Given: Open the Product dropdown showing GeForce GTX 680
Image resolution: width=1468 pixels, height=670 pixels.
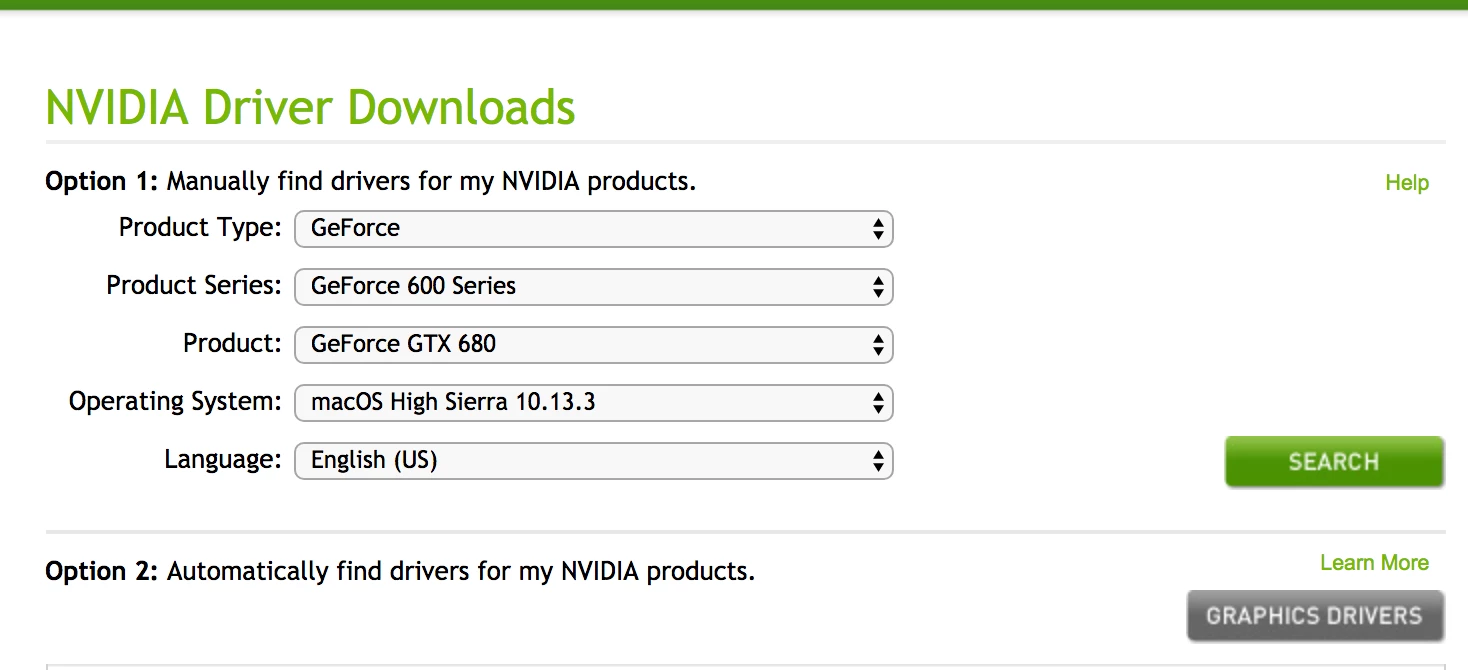Looking at the screenshot, I should [x=593, y=344].
